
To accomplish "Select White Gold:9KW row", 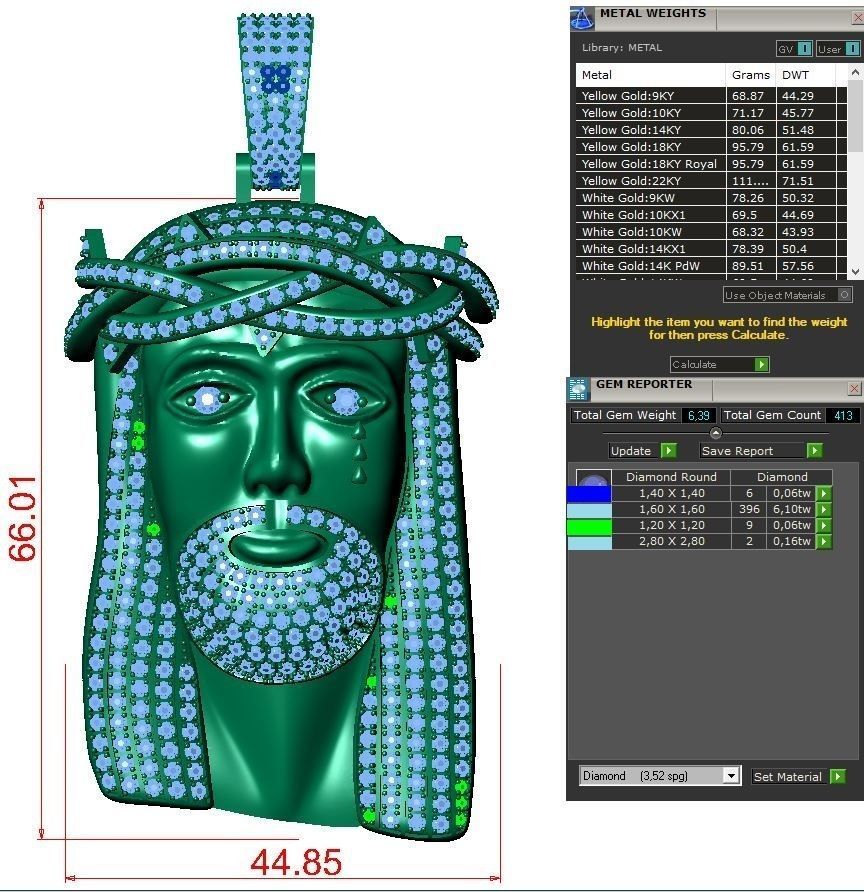I will point(711,198).
